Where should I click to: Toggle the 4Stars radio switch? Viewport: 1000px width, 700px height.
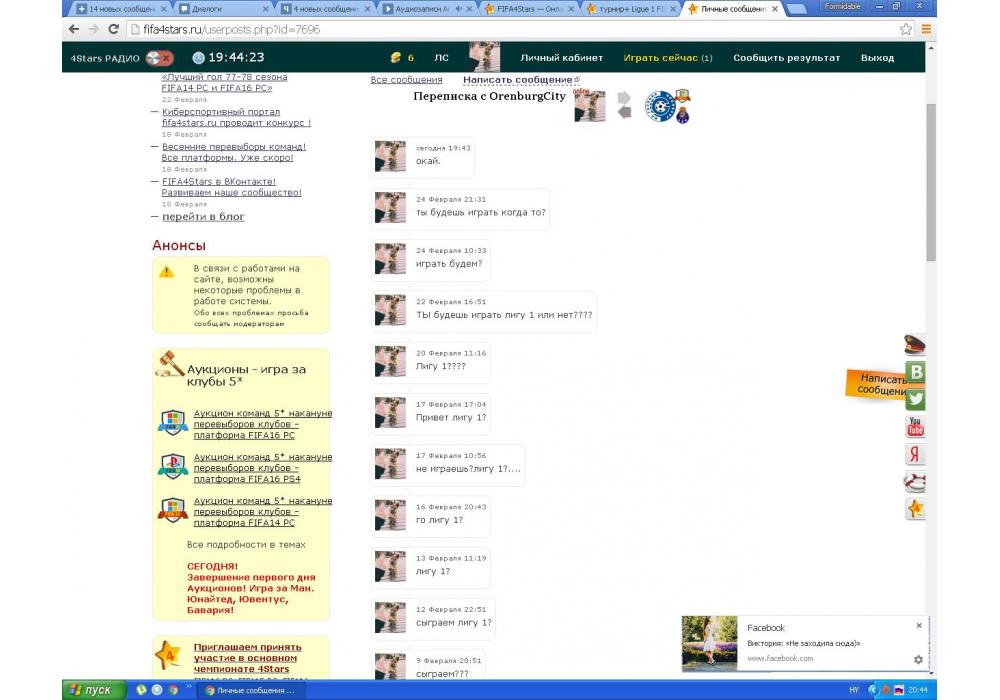tap(159, 58)
